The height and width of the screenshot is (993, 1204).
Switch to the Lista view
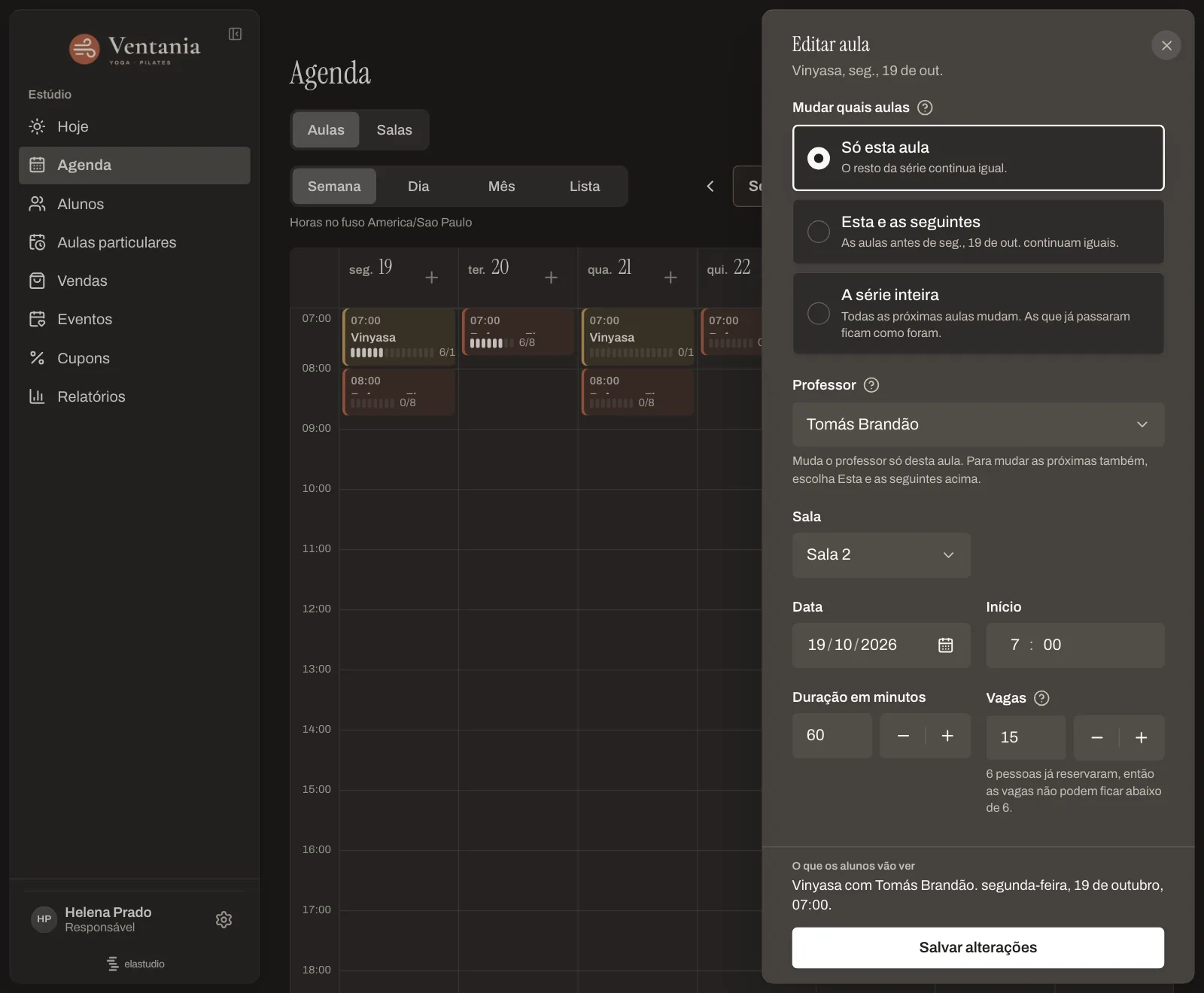click(585, 186)
